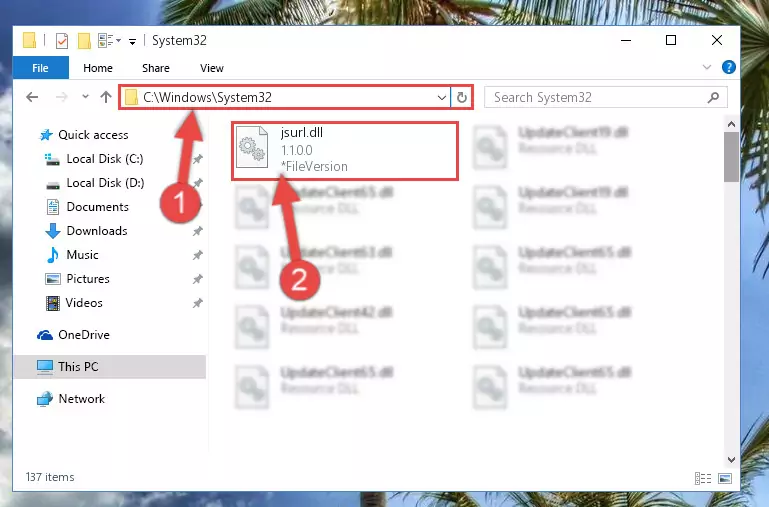The image size is (769, 507).
Task: Select Quick access in navigation pane
Action: pyautogui.click(x=93, y=135)
